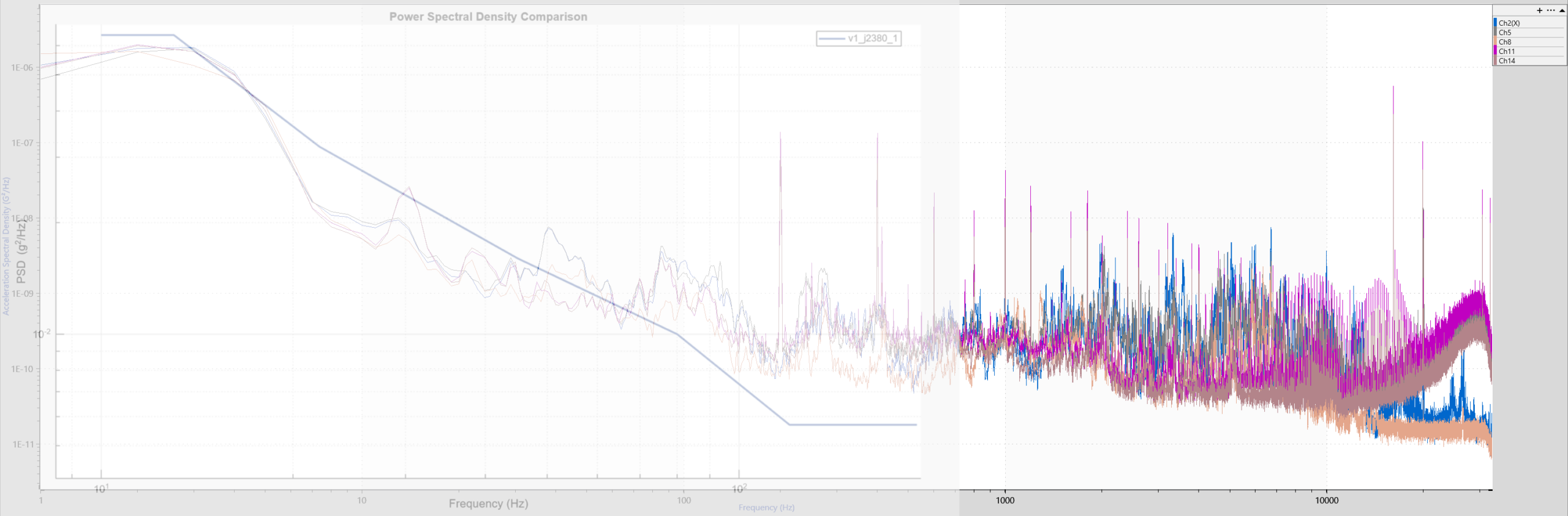Select the Ch8 legend entry
The height and width of the screenshot is (516, 1568).
[1505, 42]
